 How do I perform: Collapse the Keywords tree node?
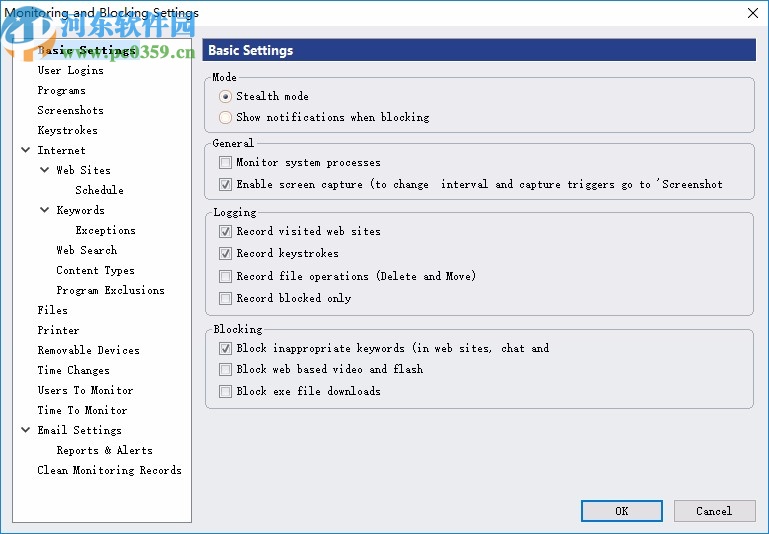pyautogui.click(x=45, y=210)
